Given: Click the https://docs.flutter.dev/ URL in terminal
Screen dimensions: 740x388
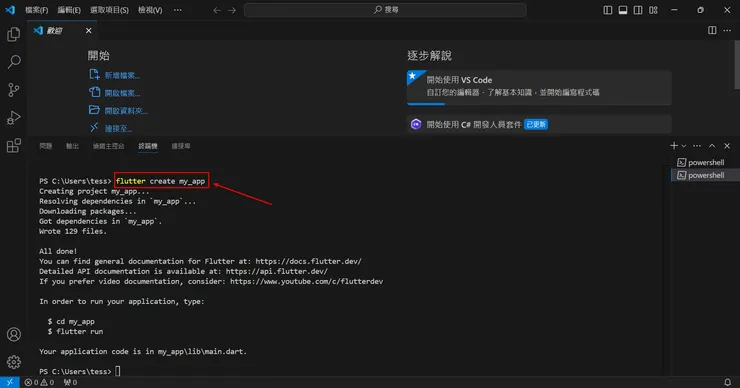Looking at the screenshot, I should 309,261.
